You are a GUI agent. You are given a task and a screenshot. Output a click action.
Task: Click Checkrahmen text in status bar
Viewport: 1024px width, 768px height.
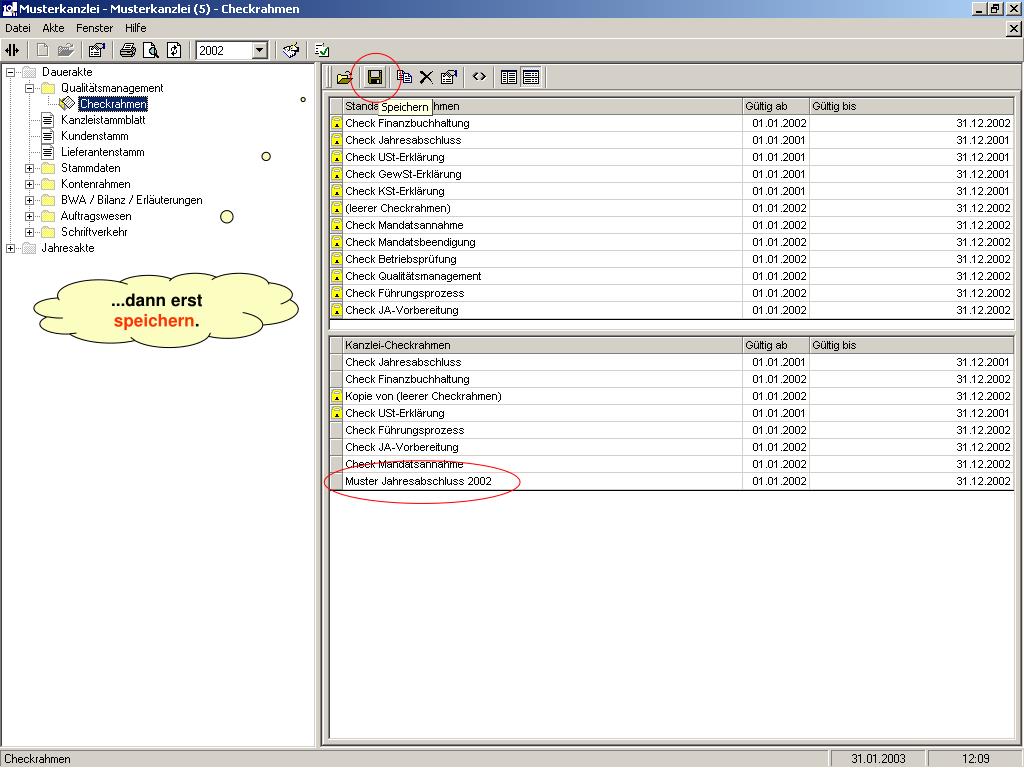point(37,759)
